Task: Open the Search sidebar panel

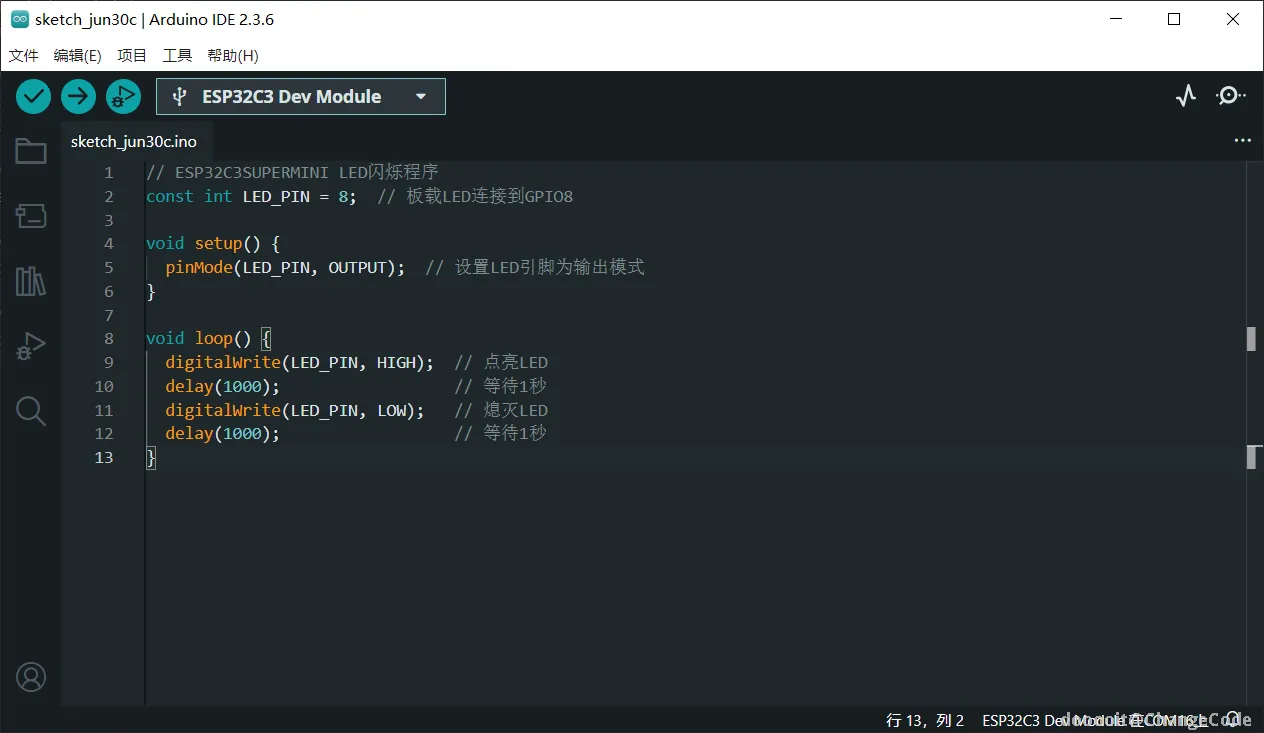Action: pos(31,411)
